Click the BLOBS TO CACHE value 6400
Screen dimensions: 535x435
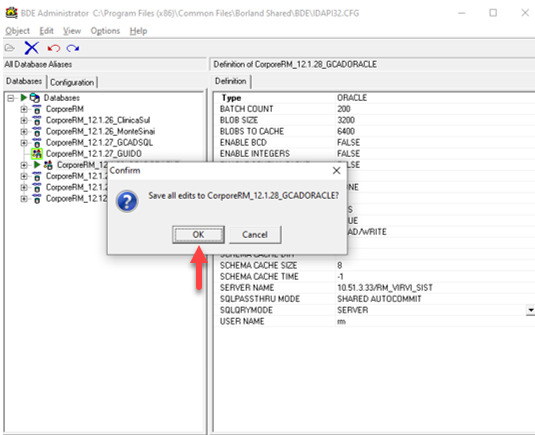[346, 131]
